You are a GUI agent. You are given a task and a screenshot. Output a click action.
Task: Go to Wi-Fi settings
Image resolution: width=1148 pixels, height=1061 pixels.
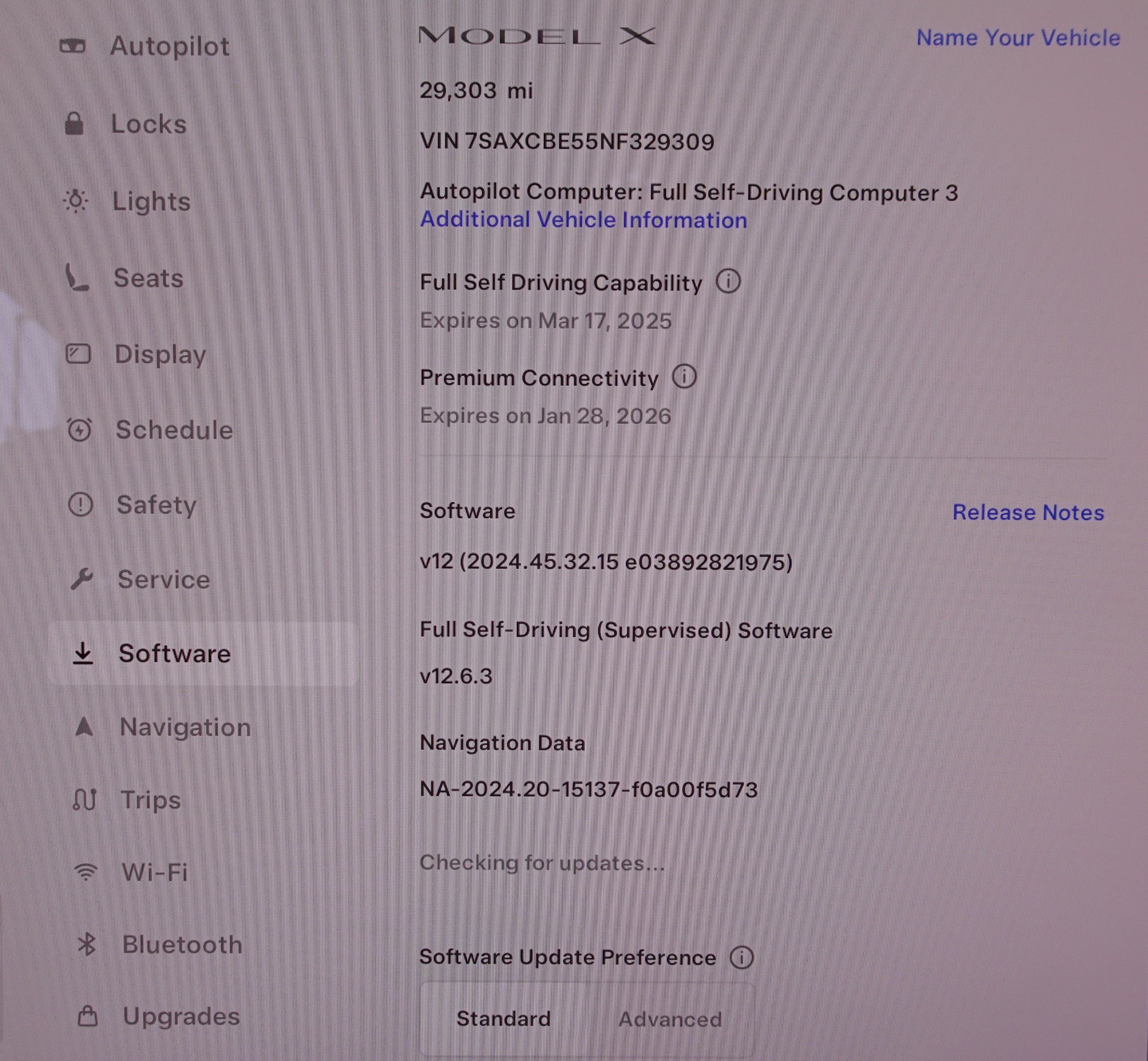coord(155,872)
